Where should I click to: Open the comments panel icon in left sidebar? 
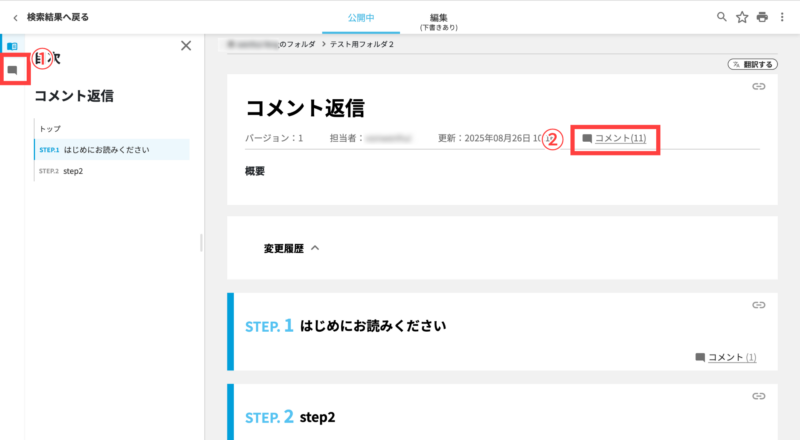pyautogui.click(x=12, y=71)
